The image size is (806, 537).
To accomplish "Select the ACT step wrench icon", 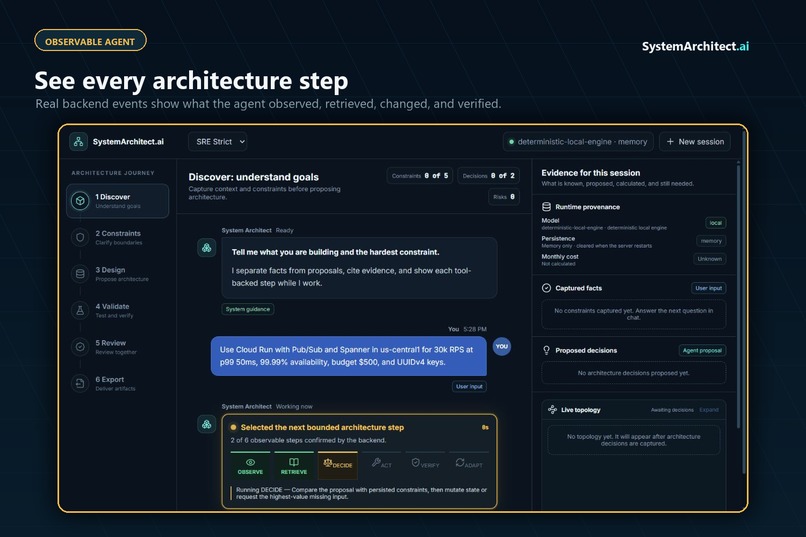I will pyautogui.click(x=376, y=462).
